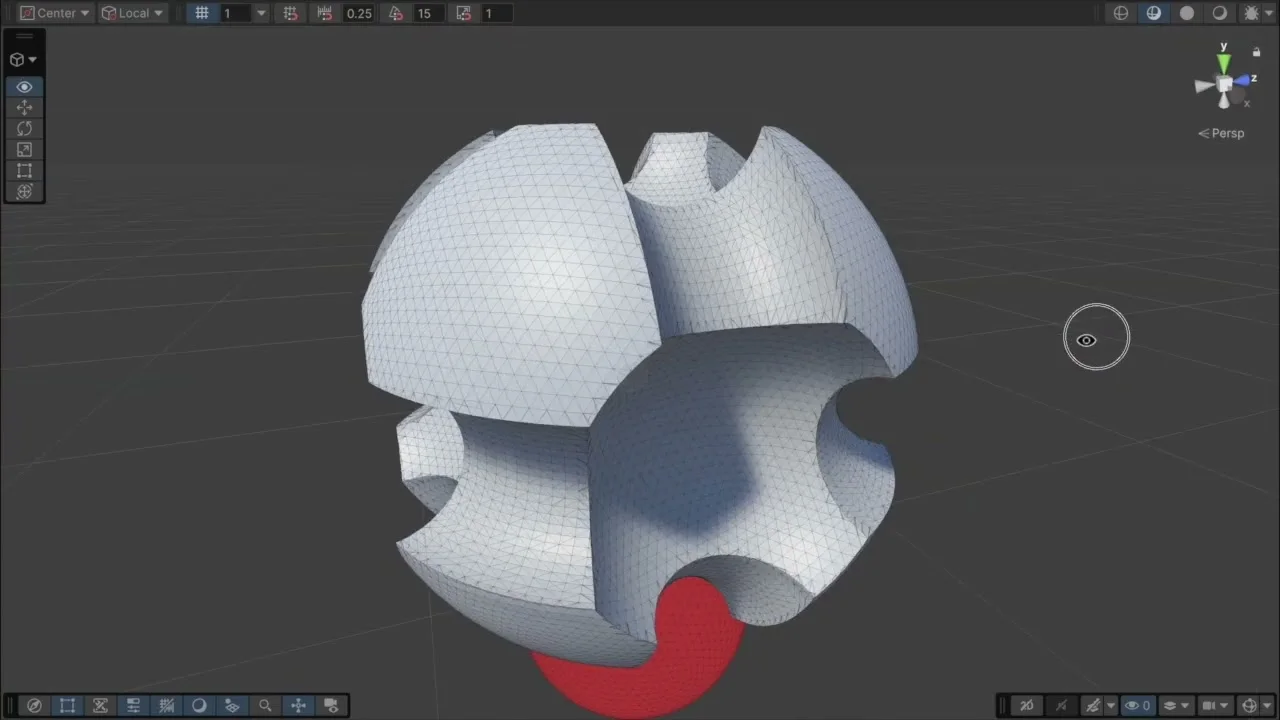Click the leftmost circular icon in bottom toolbar
The width and height of the screenshot is (1280, 720).
34,706
